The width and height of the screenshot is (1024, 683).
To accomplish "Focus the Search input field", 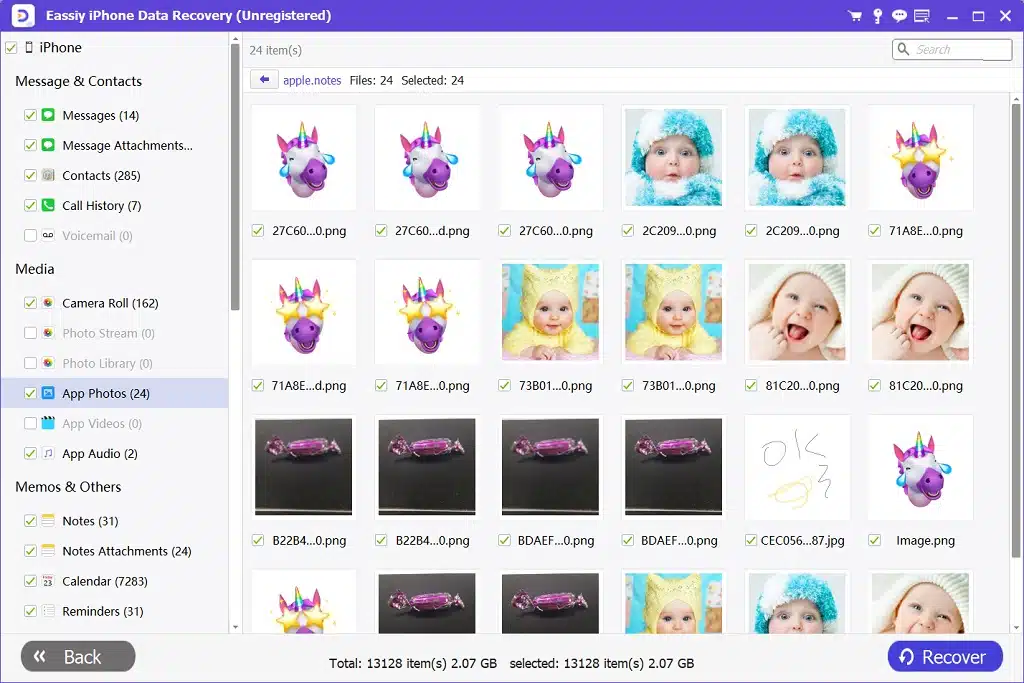I will point(960,49).
